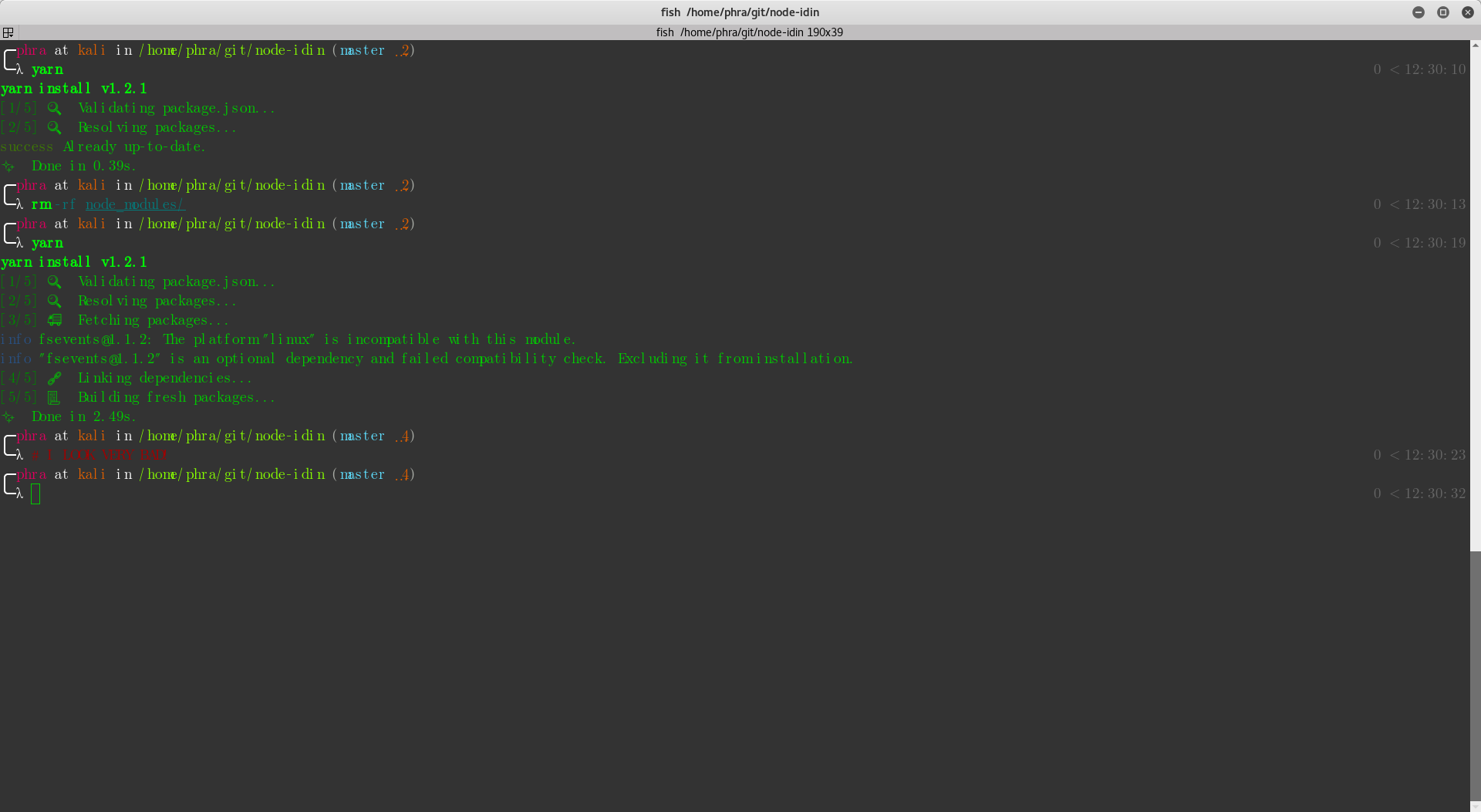This screenshot has width=1481, height=812.
Task: Click the scrollbar up arrow
Action: point(1475,45)
